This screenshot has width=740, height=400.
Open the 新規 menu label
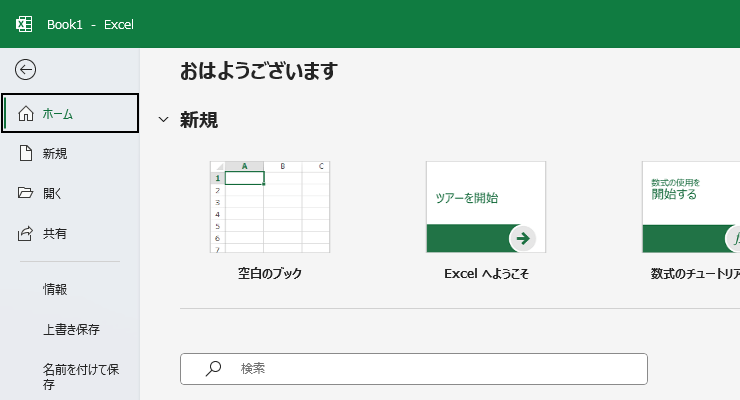[55, 154]
